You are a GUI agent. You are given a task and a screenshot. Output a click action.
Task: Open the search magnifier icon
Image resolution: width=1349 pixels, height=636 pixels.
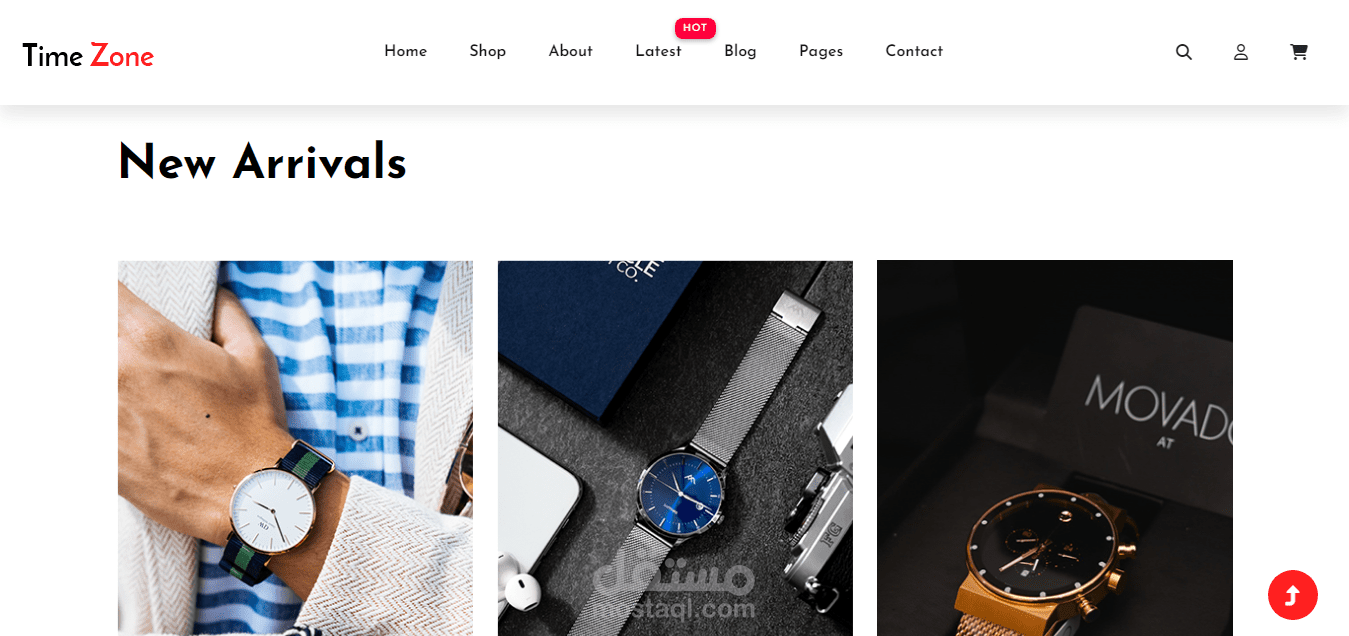click(x=1184, y=52)
